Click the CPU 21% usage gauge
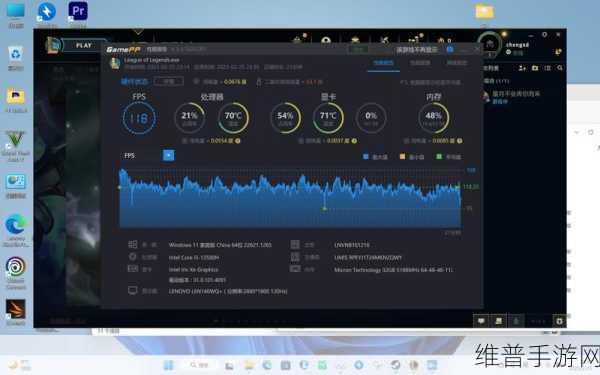The image size is (600, 375). (x=189, y=117)
